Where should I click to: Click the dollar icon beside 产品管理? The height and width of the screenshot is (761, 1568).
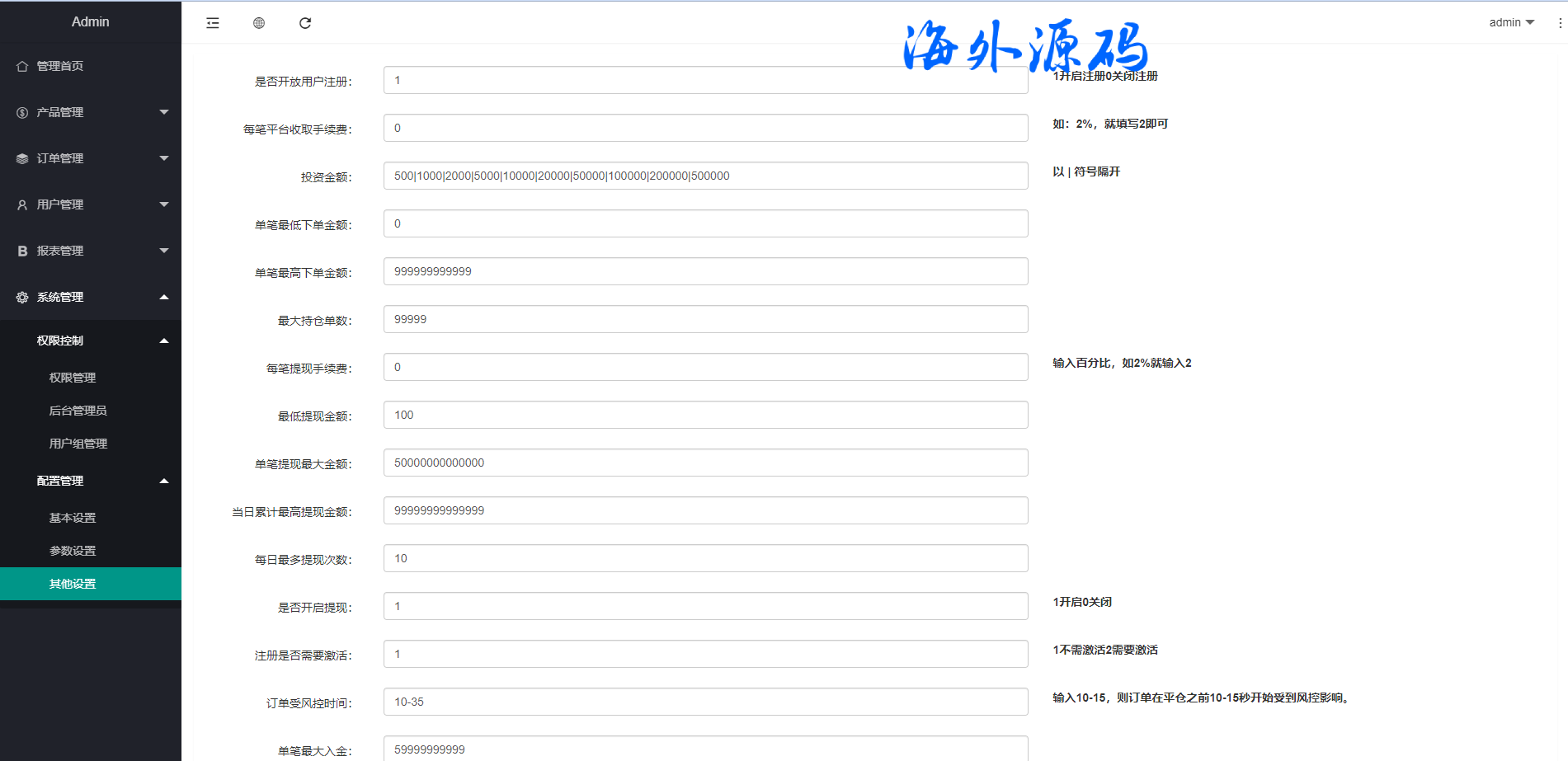coord(22,112)
